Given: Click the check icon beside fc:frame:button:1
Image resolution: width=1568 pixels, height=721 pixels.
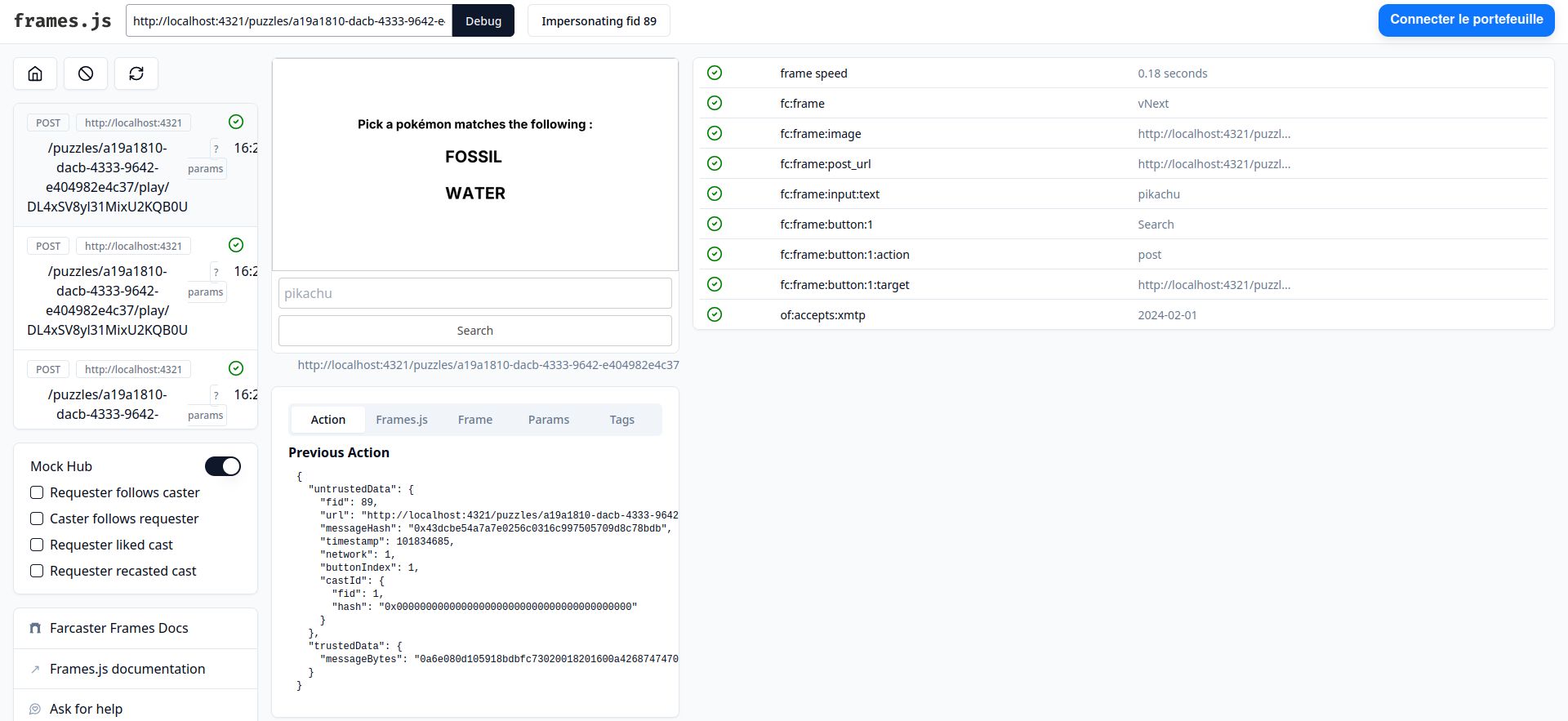Looking at the screenshot, I should pos(715,224).
